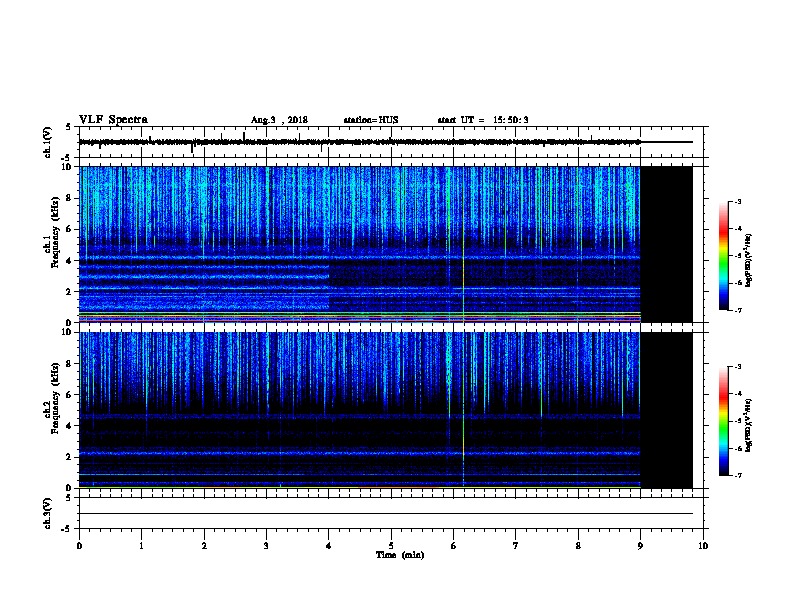The image size is (792, 612).
Task: Select the "start UT = 15:50:3" header text
Action: click(x=483, y=120)
